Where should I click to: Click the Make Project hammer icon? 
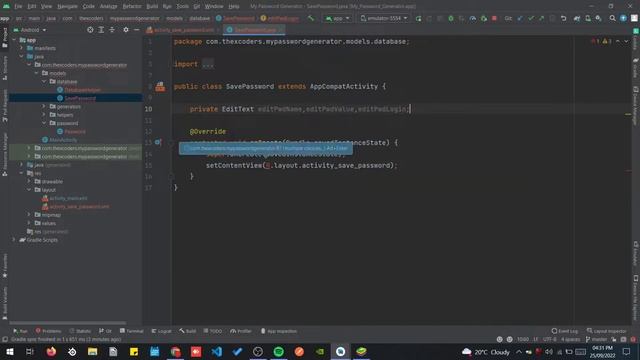(x=311, y=18)
